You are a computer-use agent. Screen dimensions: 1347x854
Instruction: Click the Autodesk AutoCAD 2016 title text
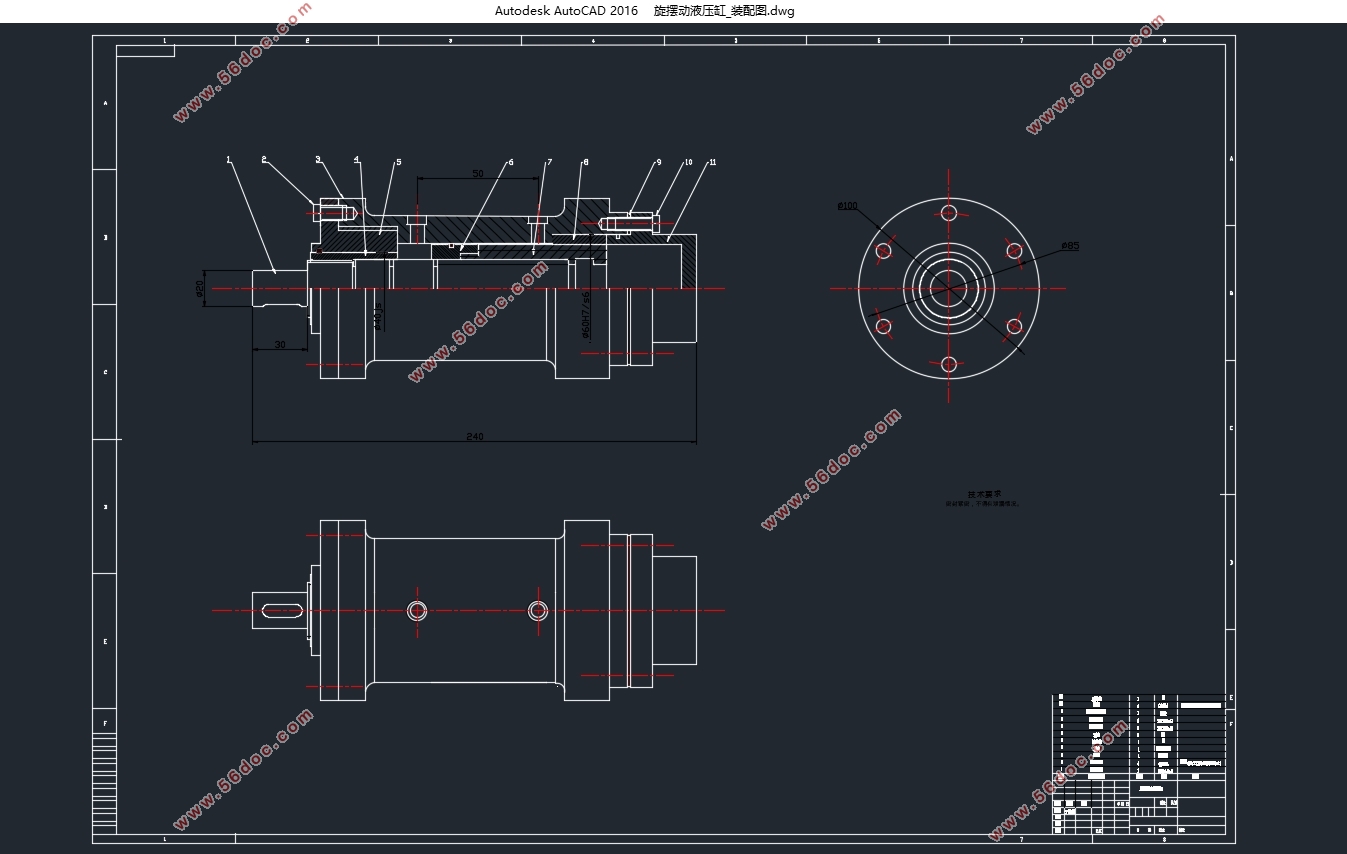[x=566, y=11]
